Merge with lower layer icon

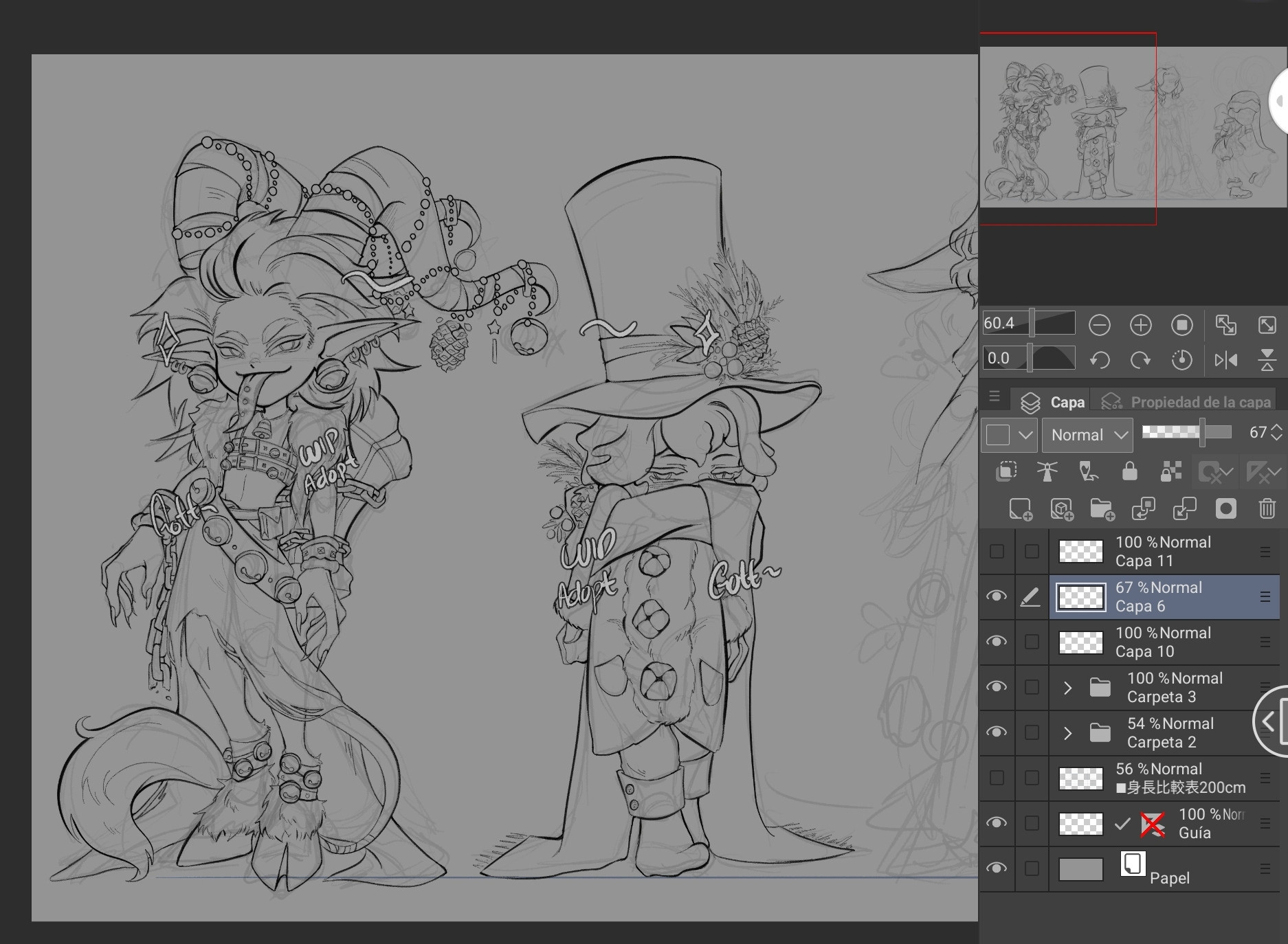(1185, 509)
